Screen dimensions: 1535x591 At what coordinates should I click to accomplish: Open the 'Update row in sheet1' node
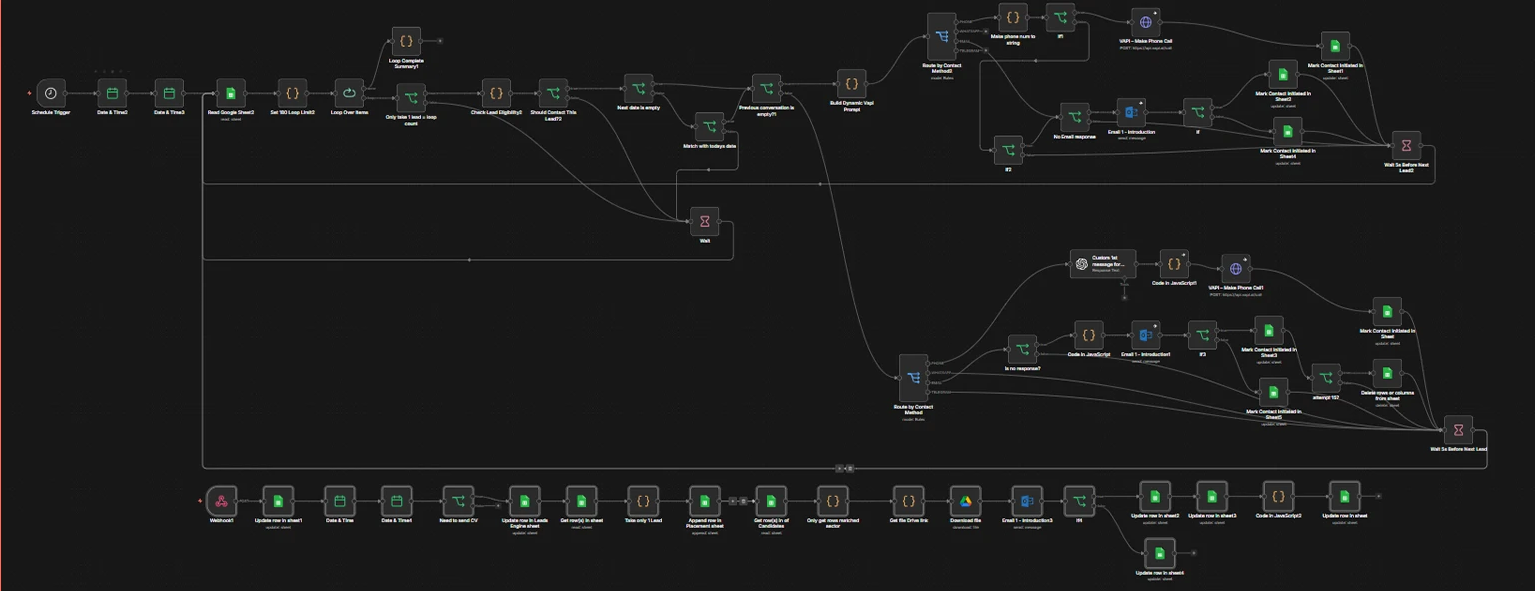pyautogui.click(x=278, y=500)
